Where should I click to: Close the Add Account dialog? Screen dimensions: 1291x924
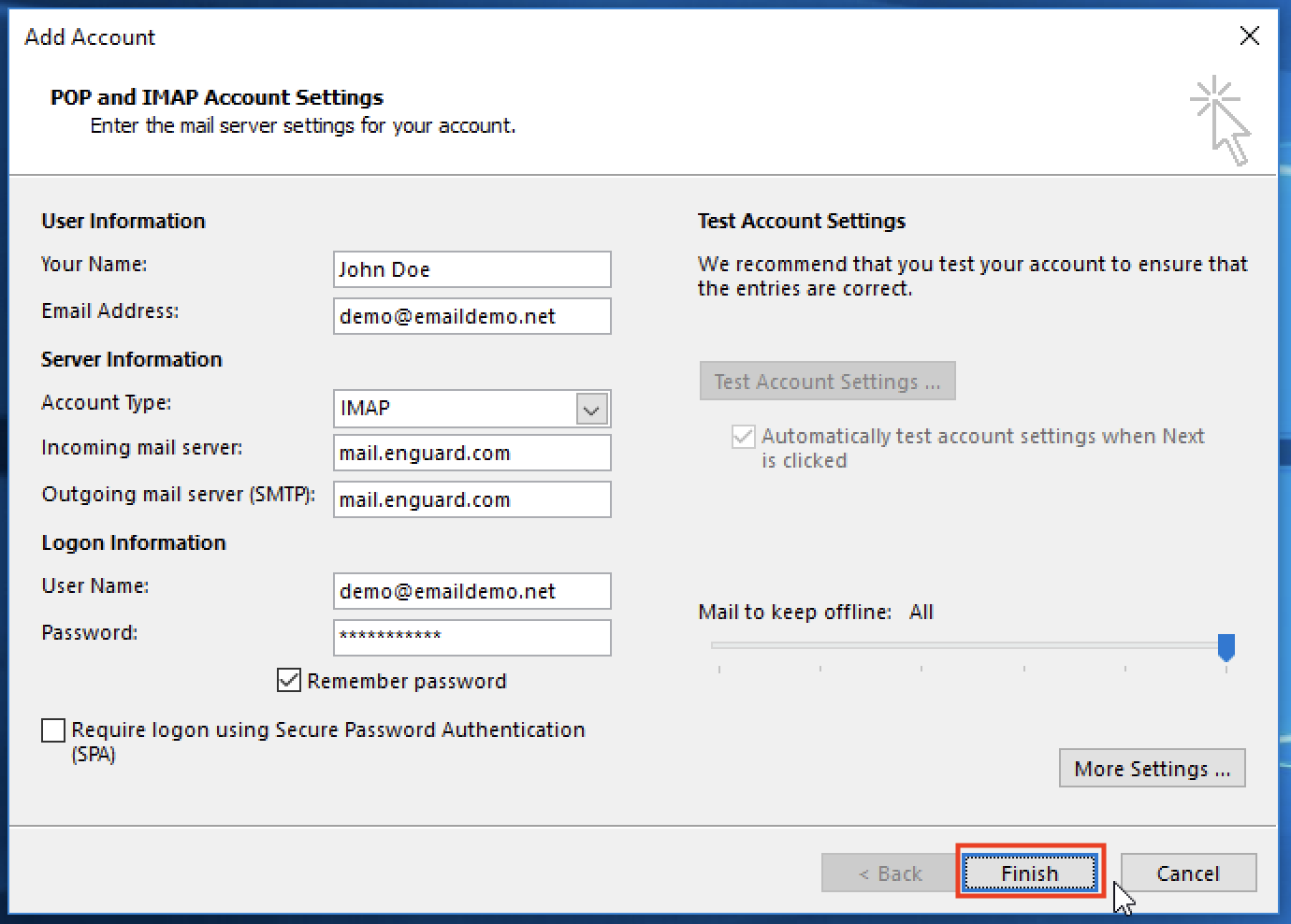(x=1249, y=36)
